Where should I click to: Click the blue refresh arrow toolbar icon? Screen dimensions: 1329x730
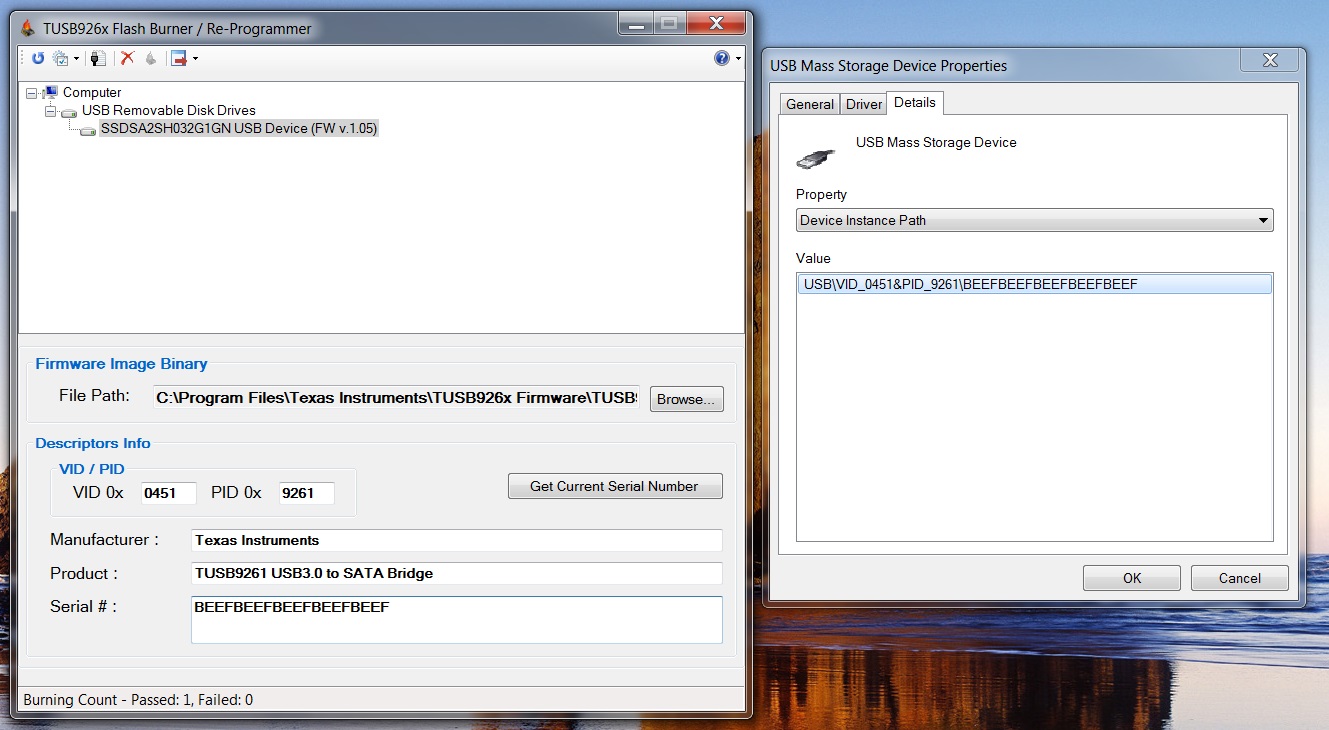point(38,59)
